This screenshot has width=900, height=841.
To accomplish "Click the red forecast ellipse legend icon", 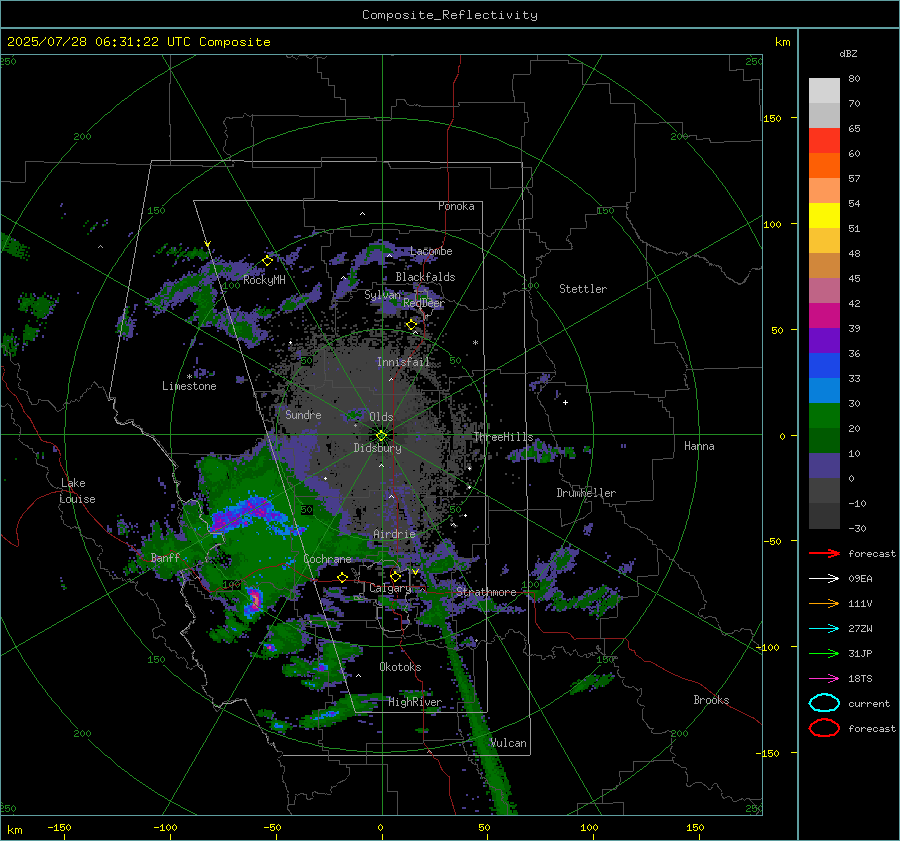I will click(x=824, y=728).
